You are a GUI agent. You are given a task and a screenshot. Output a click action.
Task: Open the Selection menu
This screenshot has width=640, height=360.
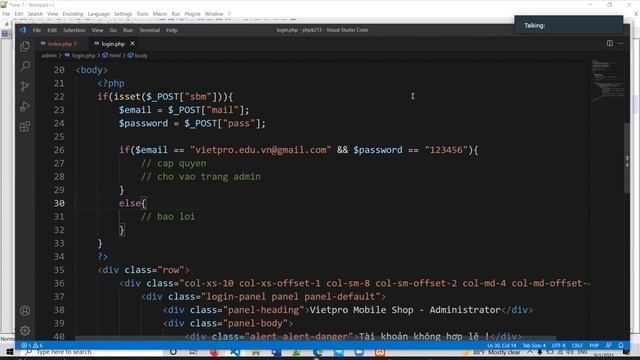[74, 30]
